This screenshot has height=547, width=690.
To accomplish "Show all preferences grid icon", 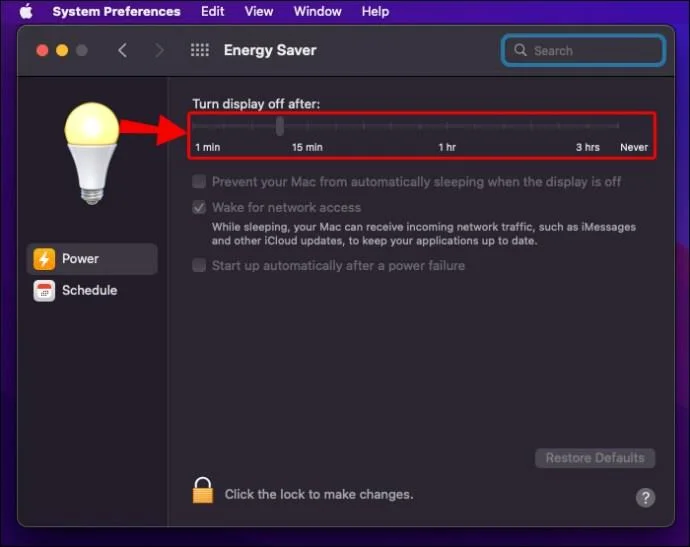I will pyautogui.click(x=200, y=50).
